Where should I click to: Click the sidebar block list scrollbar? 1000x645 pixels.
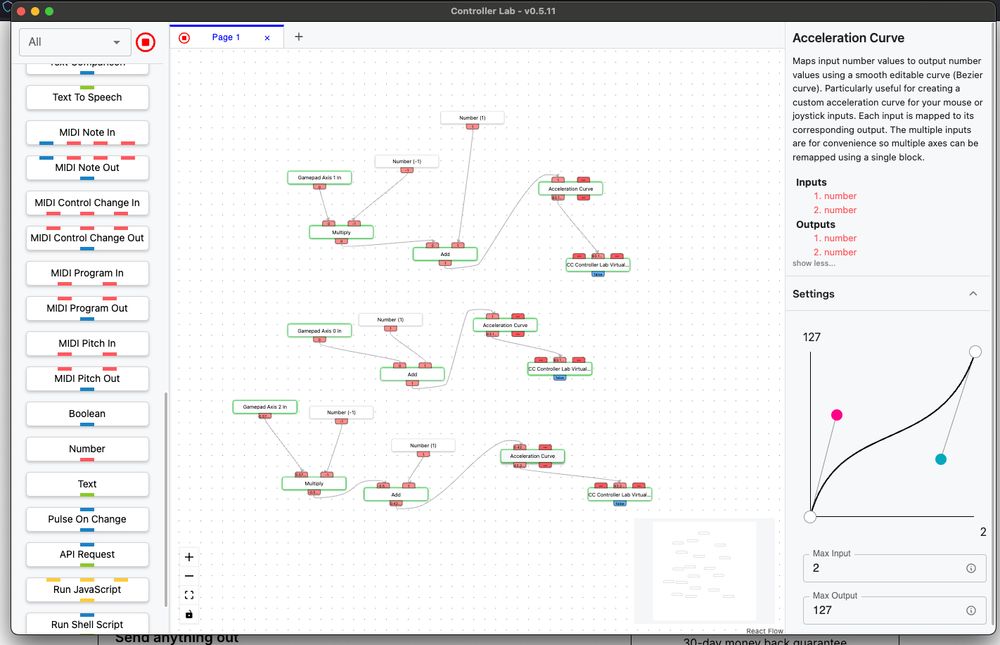point(166,499)
